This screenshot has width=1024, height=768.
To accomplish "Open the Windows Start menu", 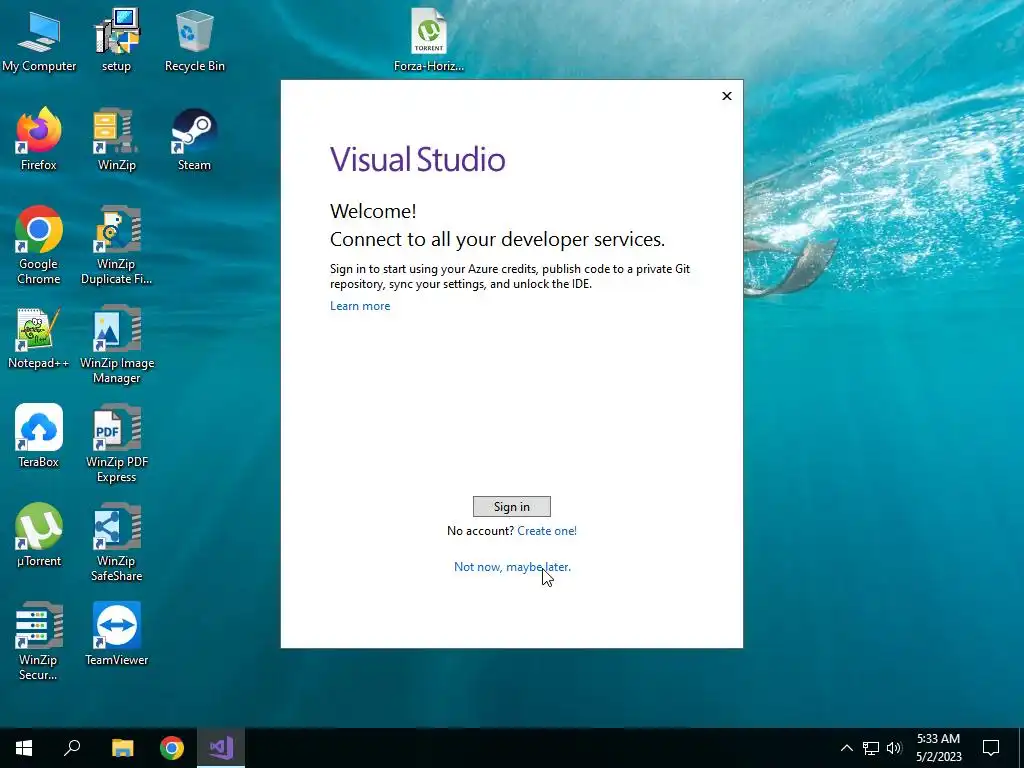I will pyautogui.click(x=24, y=748).
